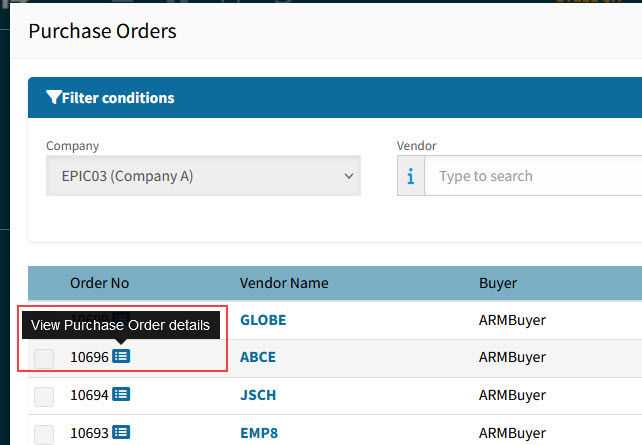Click order number 10694 text
The height and width of the screenshot is (445, 642).
89,395
